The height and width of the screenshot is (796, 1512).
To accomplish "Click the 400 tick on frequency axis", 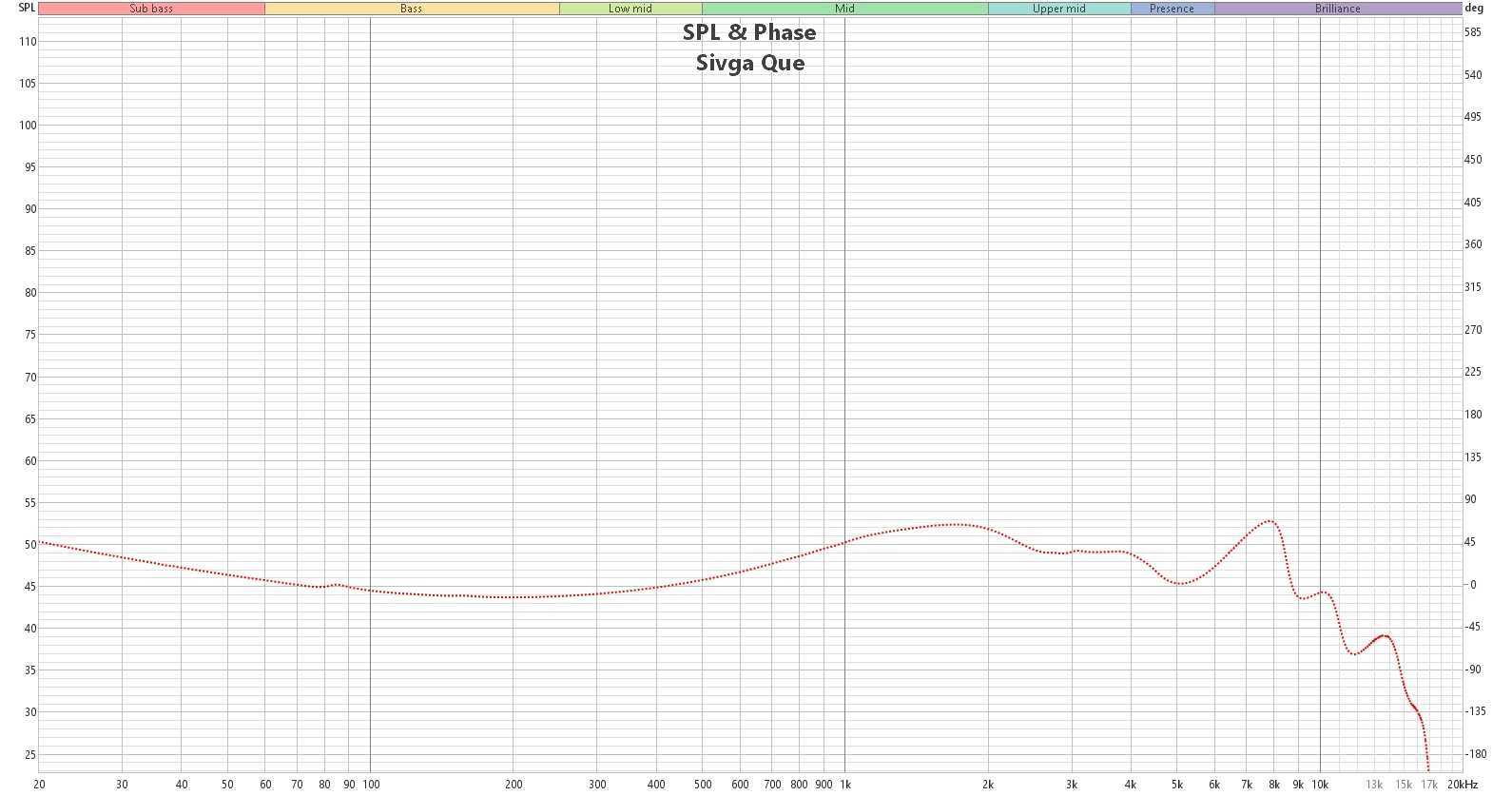I will (656, 785).
